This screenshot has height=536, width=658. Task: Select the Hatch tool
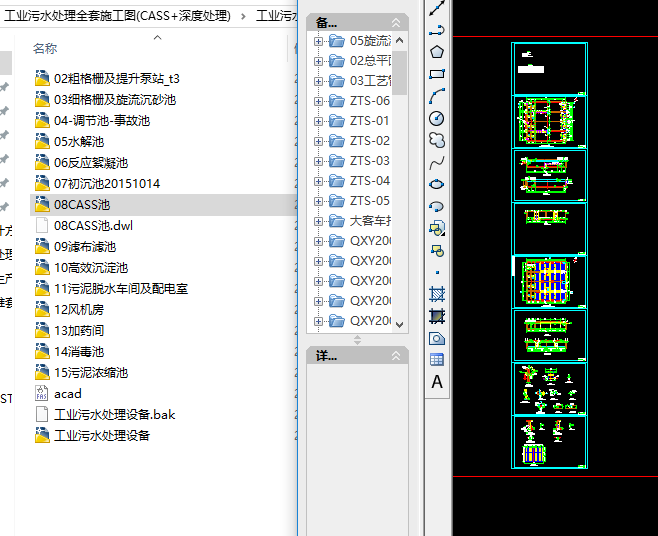pyautogui.click(x=437, y=294)
